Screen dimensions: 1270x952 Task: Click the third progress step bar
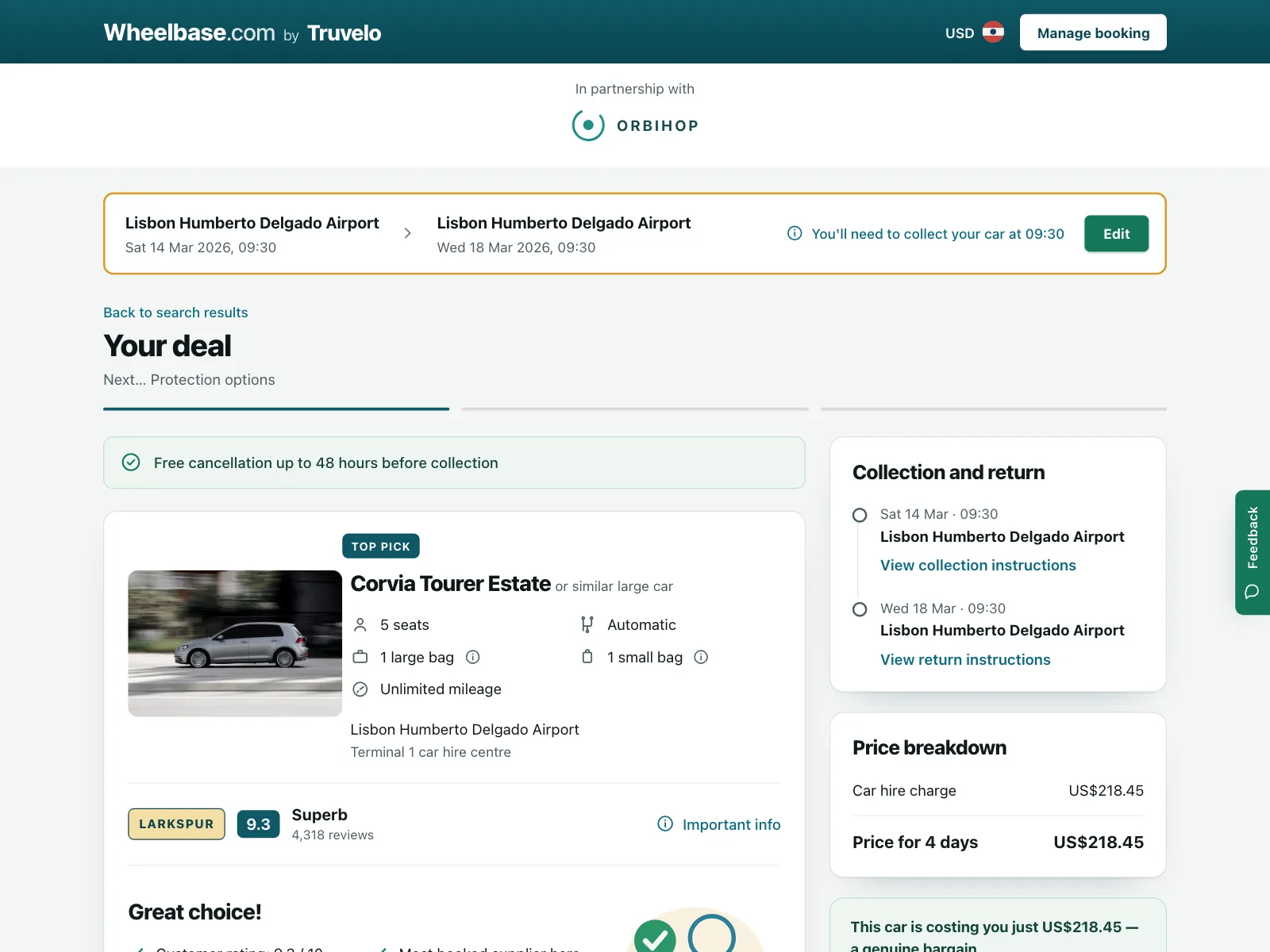click(994, 409)
